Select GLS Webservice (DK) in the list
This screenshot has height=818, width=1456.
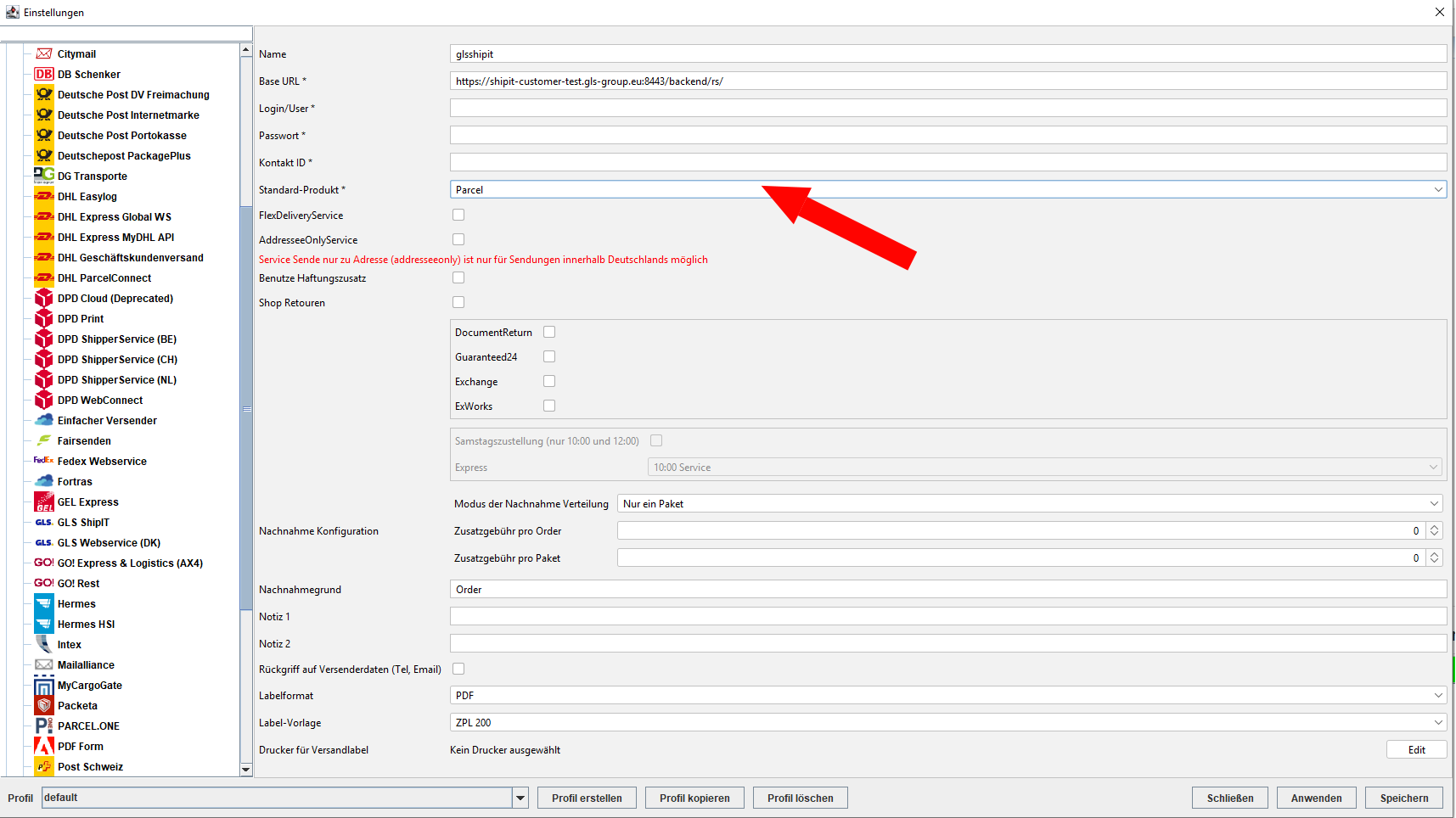coord(109,542)
